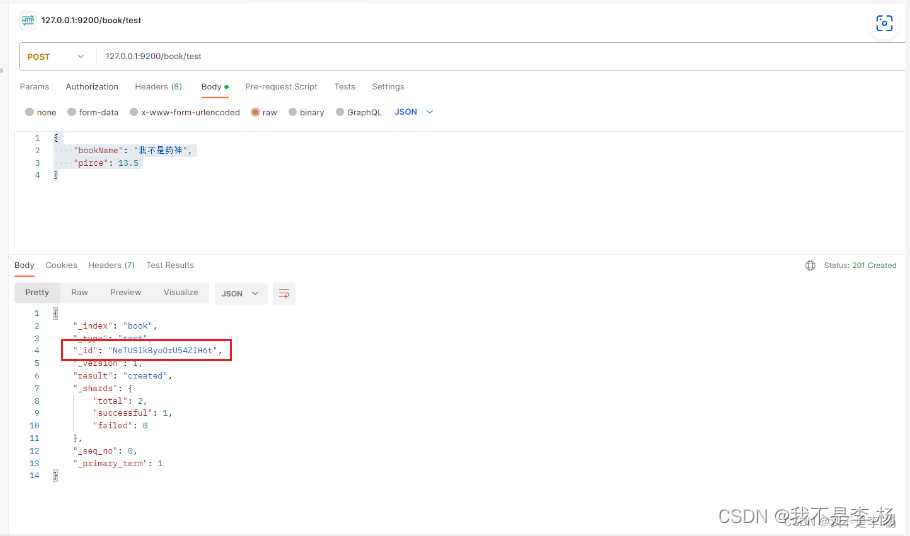Click the request tab title 127.0.0.1:9200/book/test
The height and width of the screenshot is (536, 910).
91,20
